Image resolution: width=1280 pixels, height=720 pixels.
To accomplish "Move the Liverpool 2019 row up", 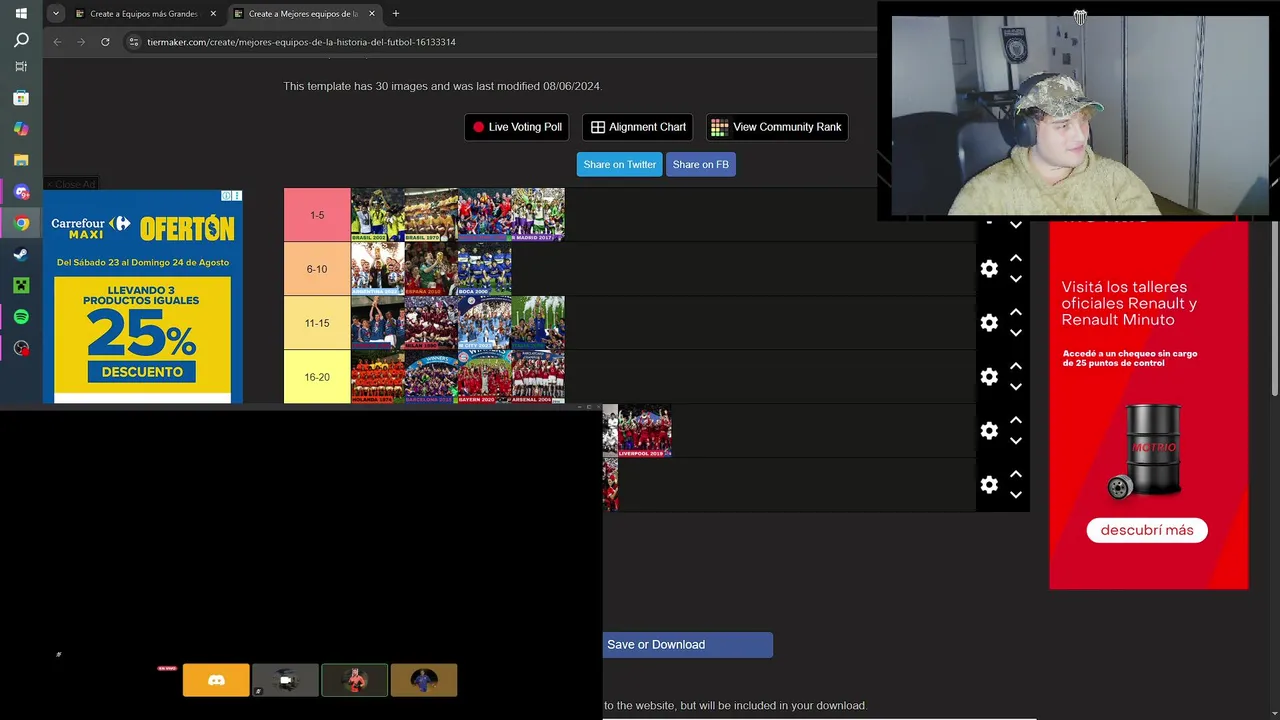I will [x=1016, y=420].
